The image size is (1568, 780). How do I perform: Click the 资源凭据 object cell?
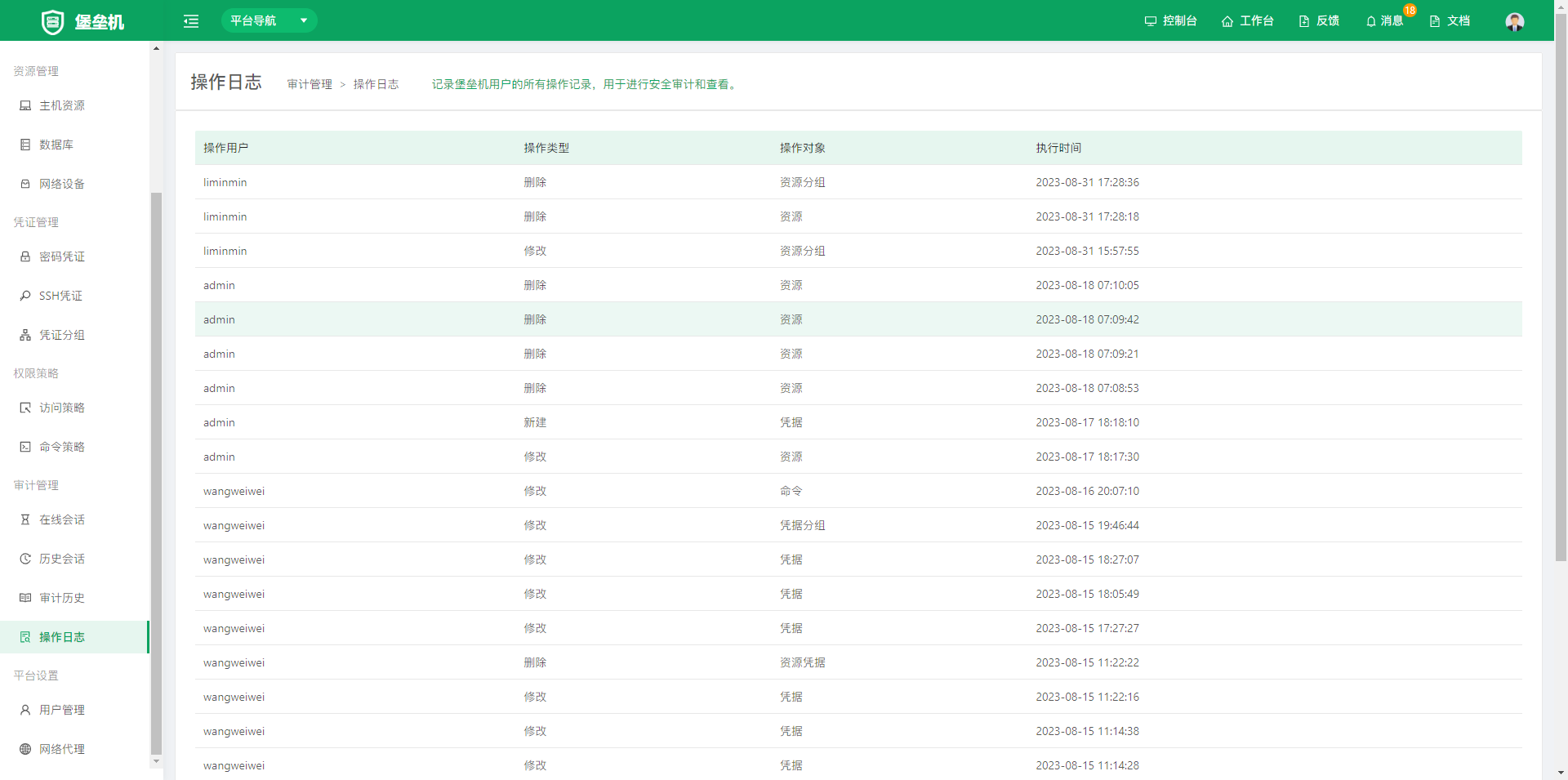point(802,662)
